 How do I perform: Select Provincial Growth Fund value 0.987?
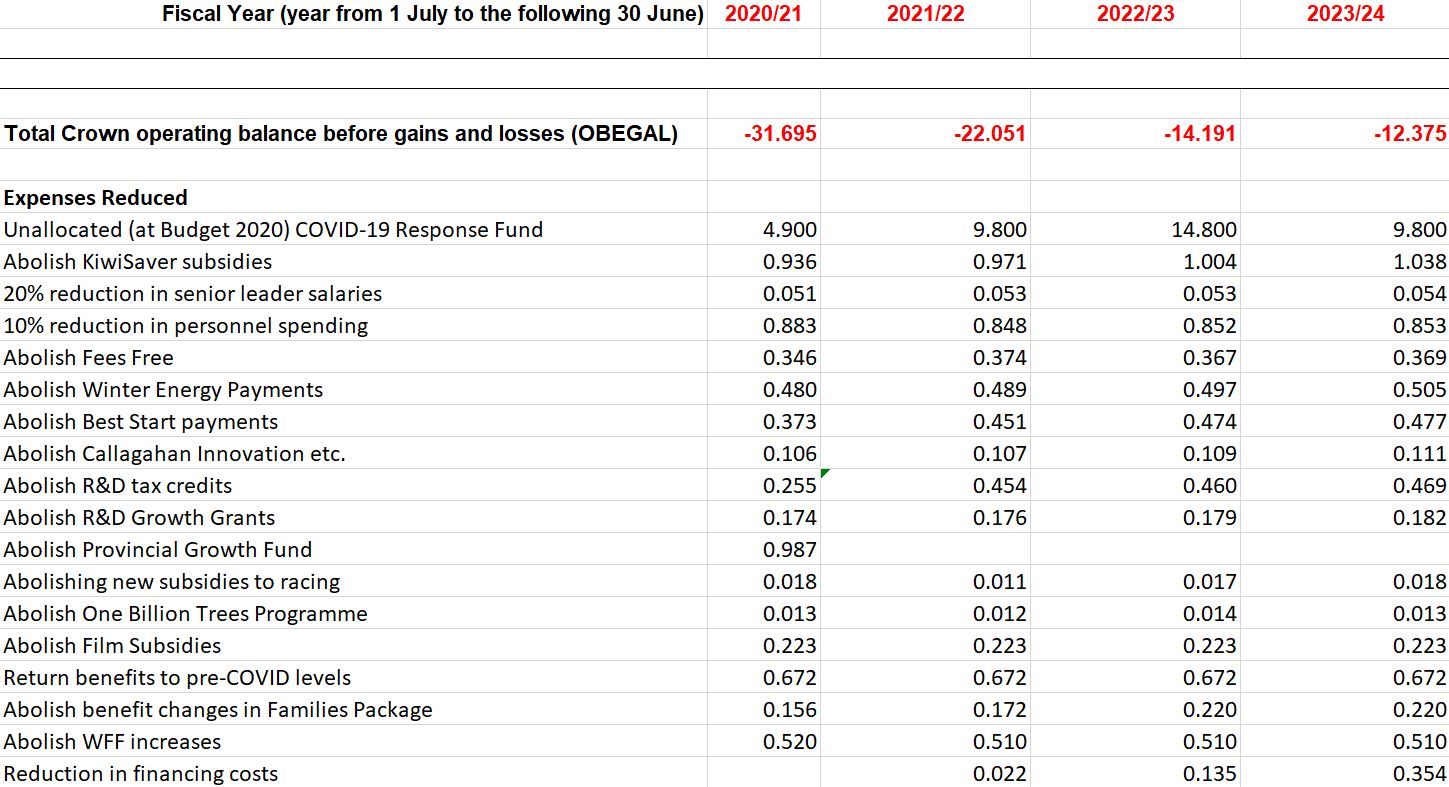pyautogui.click(x=789, y=550)
